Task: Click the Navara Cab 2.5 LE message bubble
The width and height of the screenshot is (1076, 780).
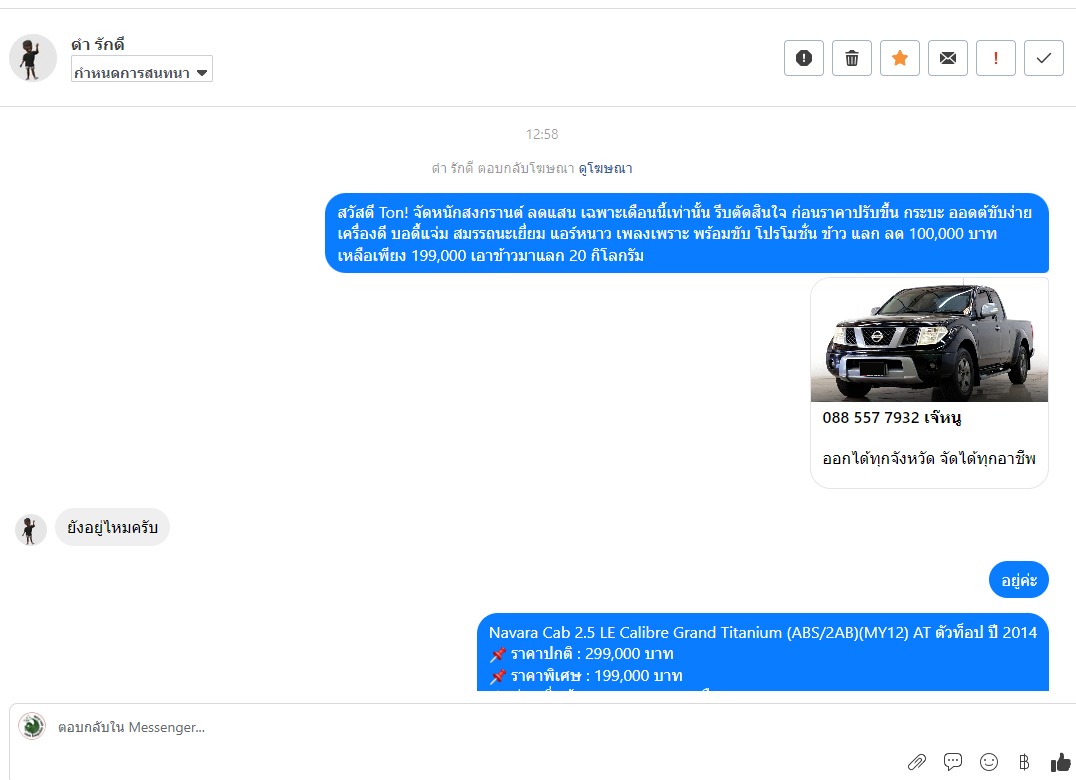Action: point(763,652)
